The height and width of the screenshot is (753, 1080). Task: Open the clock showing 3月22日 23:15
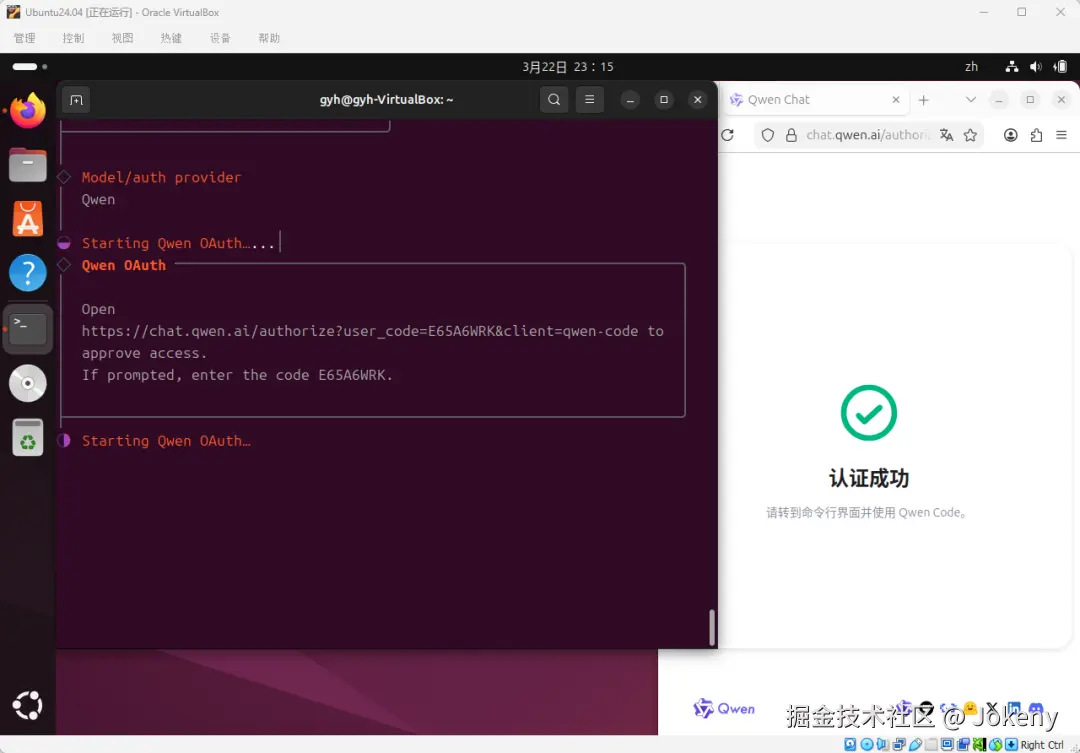coord(568,67)
